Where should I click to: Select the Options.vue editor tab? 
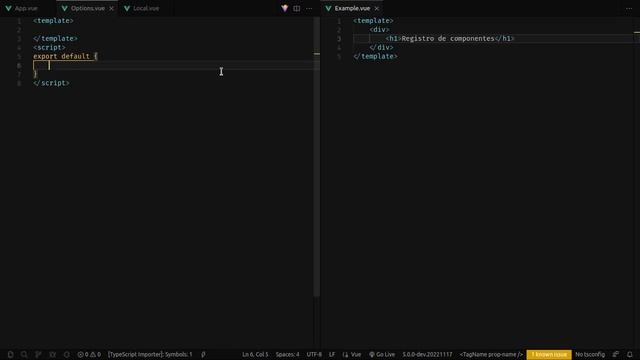[x=87, y=8]
